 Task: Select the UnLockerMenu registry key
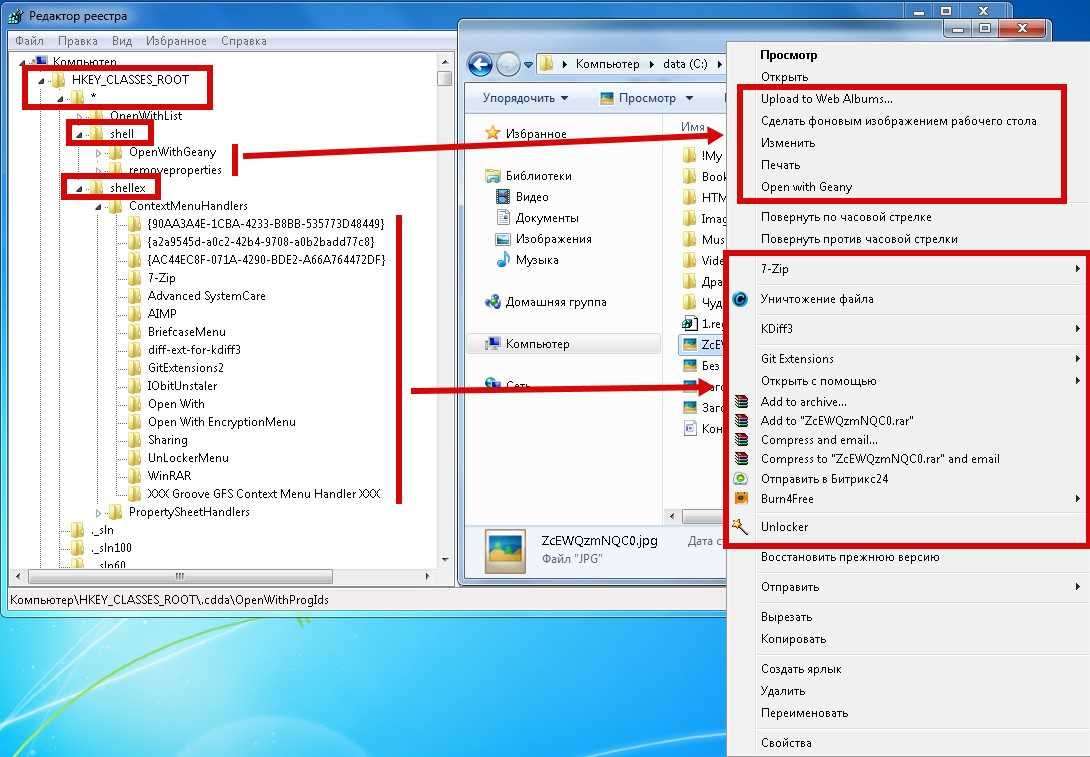(x=188, y=458)
